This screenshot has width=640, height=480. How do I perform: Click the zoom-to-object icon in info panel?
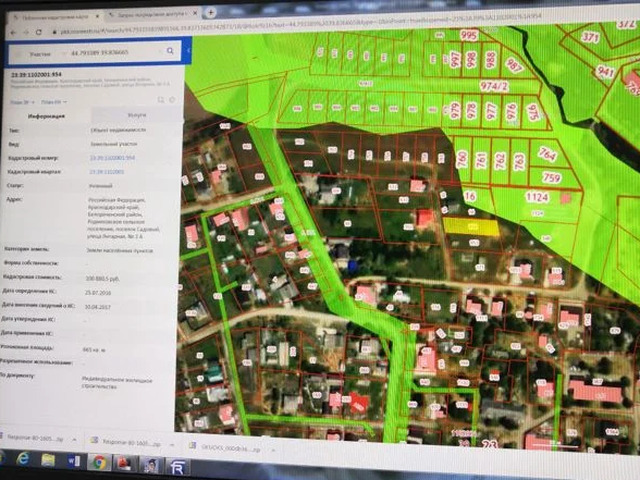161,100
